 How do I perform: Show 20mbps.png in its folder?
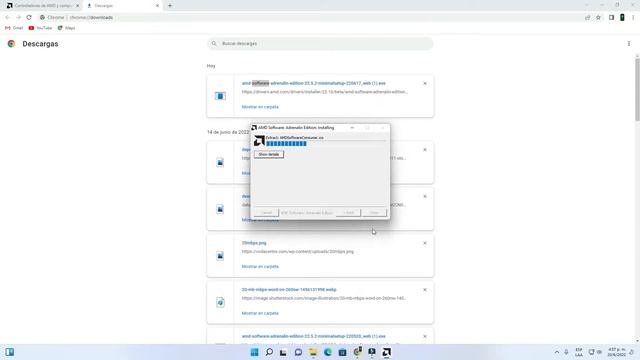(x=260, y=267)
